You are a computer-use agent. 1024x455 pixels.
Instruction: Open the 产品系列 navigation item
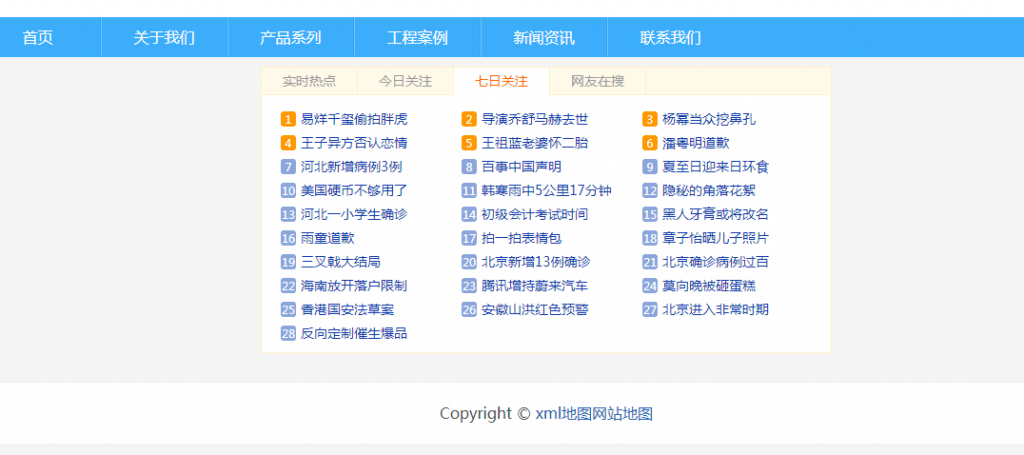(x=291, y=38)
